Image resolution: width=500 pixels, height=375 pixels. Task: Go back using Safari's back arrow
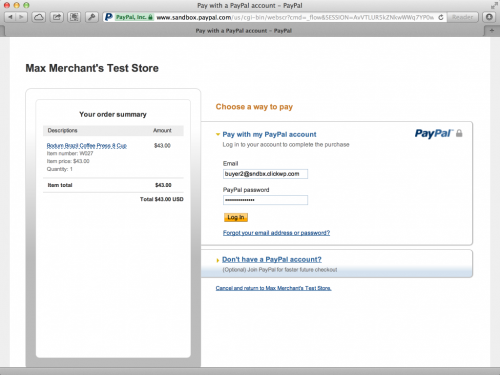10,17
